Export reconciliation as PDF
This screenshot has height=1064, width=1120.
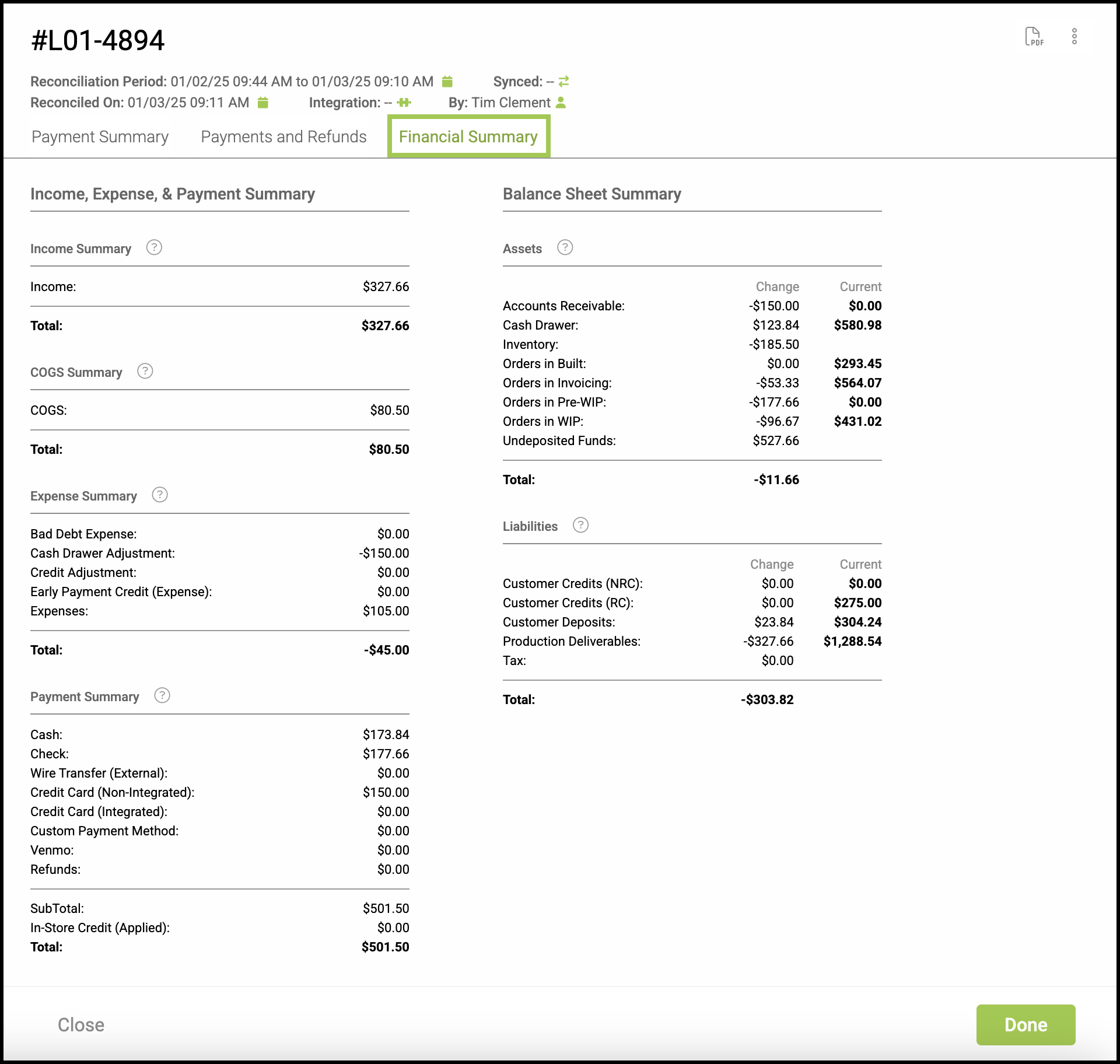1034,37
